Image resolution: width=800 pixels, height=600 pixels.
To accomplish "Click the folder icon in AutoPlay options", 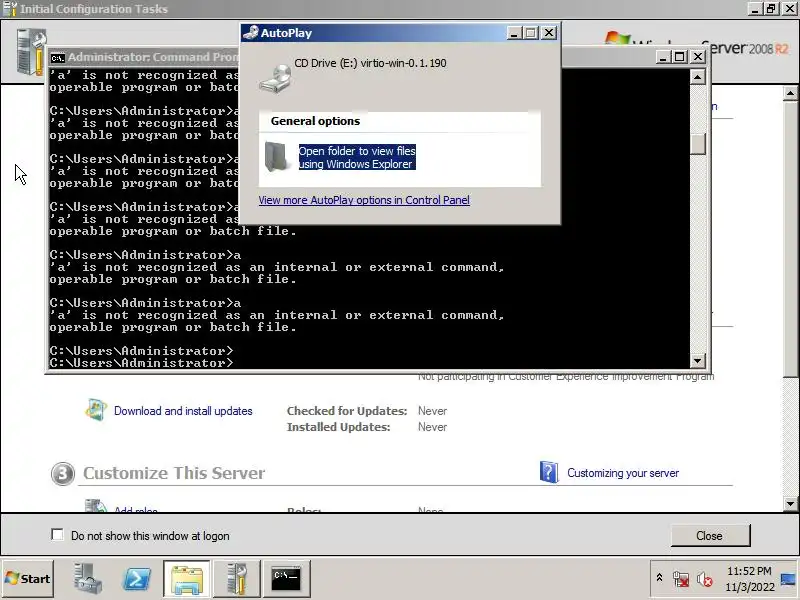I will click(276, 157).
